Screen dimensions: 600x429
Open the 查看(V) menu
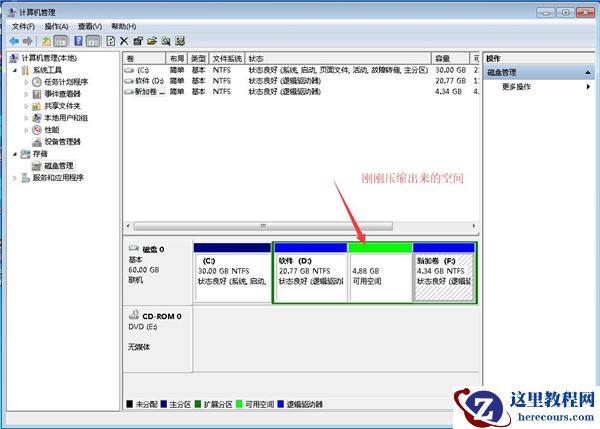coord(90,26)
